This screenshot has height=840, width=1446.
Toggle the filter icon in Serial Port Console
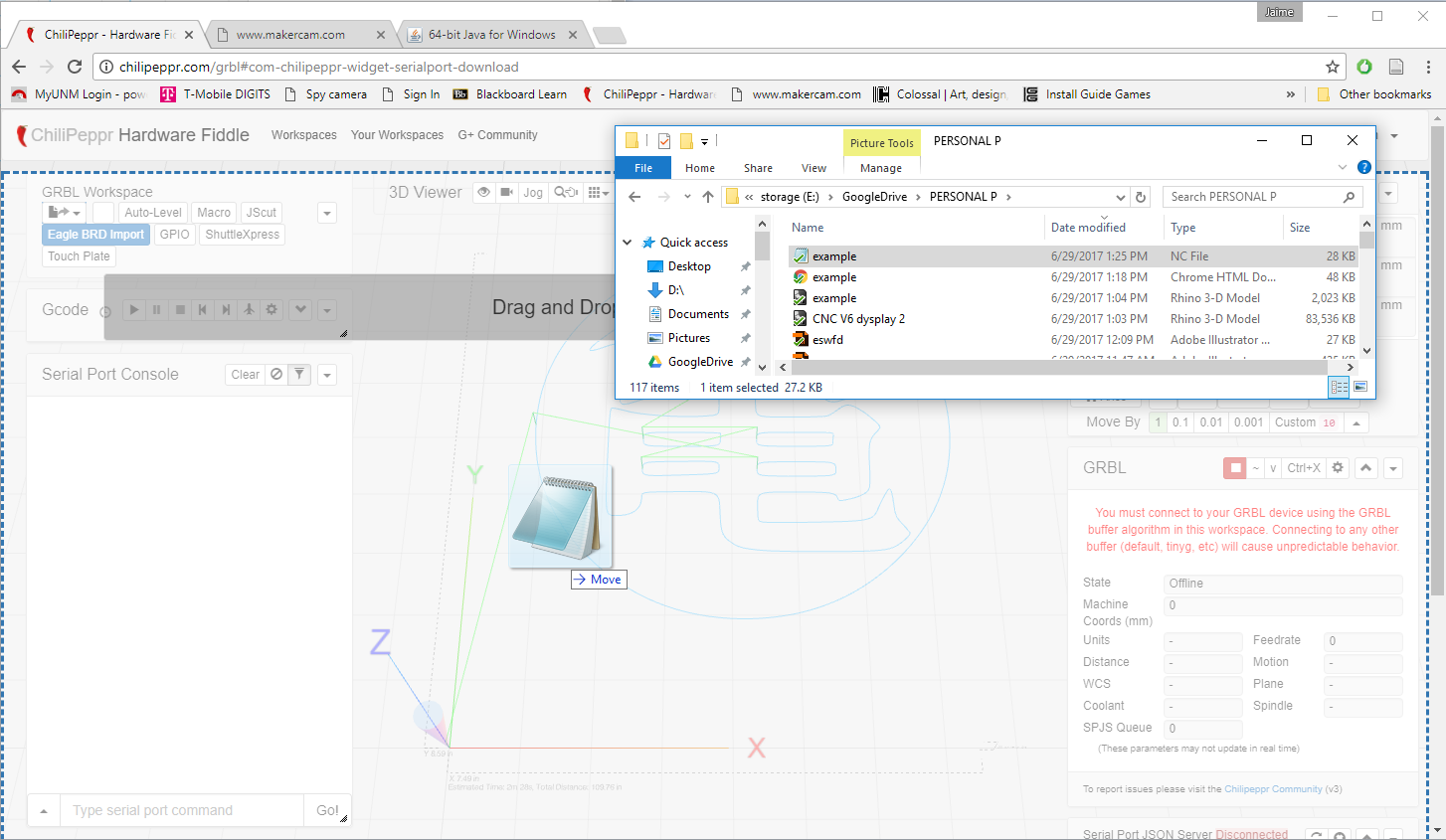(x=299, y=375)
